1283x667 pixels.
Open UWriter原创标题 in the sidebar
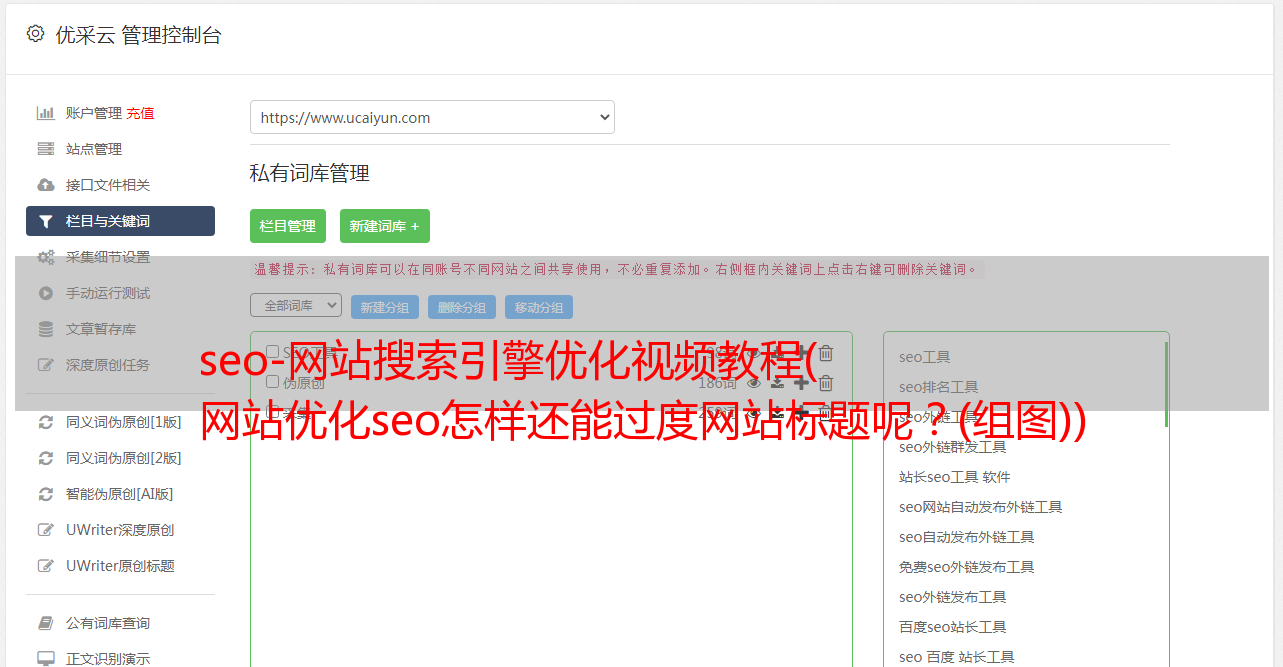tap(120, 566)
